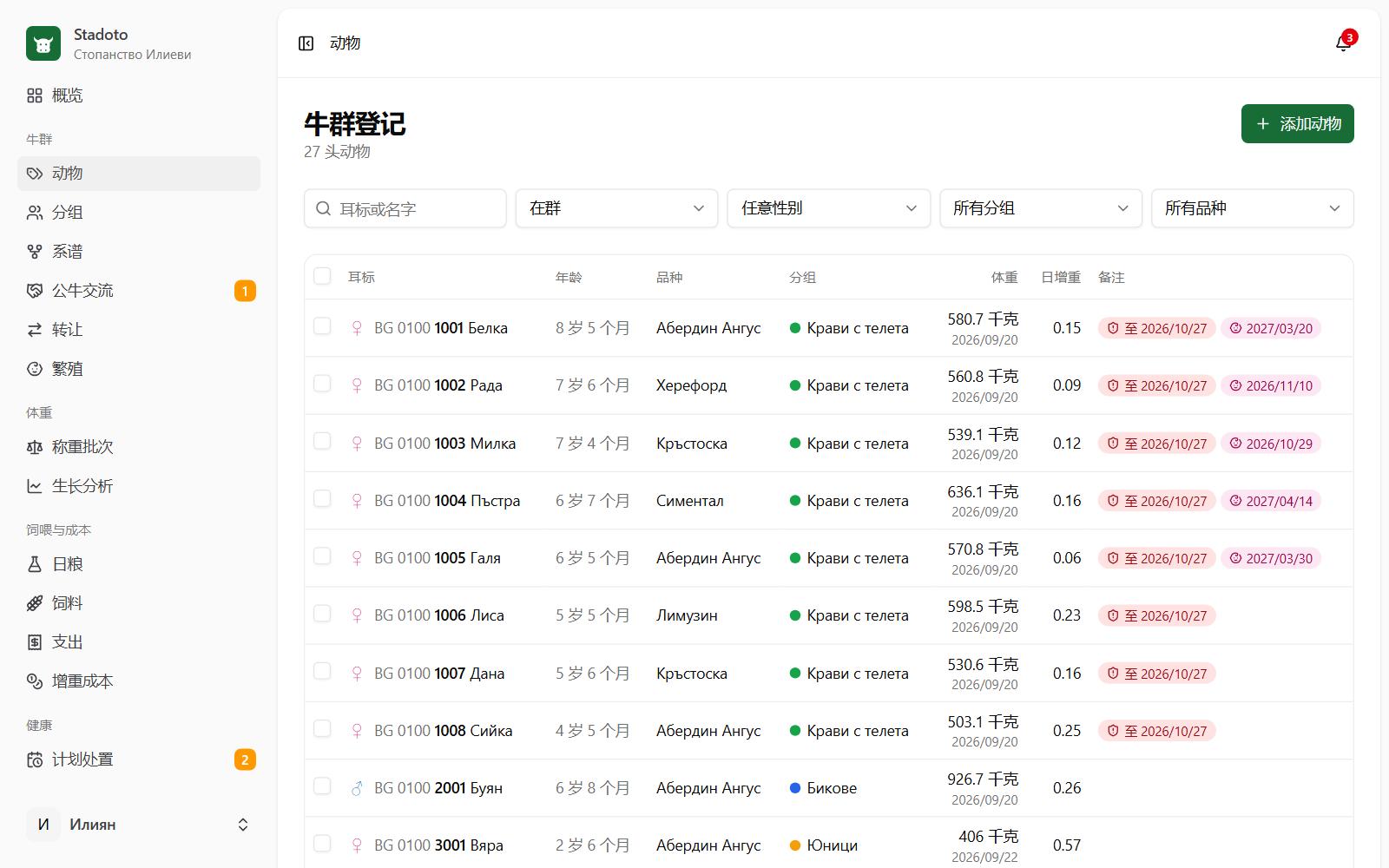Toggle the select-all checkbox in table header

[322, 276]
